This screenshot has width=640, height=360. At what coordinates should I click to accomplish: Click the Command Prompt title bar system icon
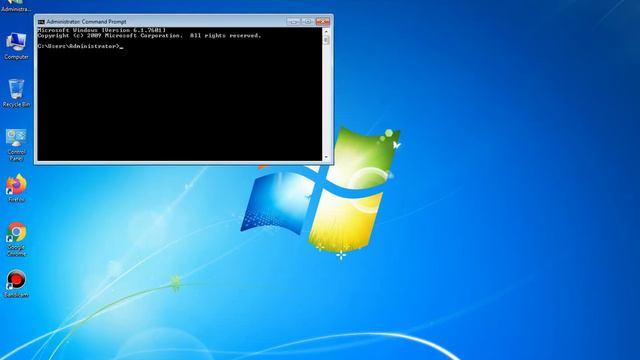pos(41,22)
